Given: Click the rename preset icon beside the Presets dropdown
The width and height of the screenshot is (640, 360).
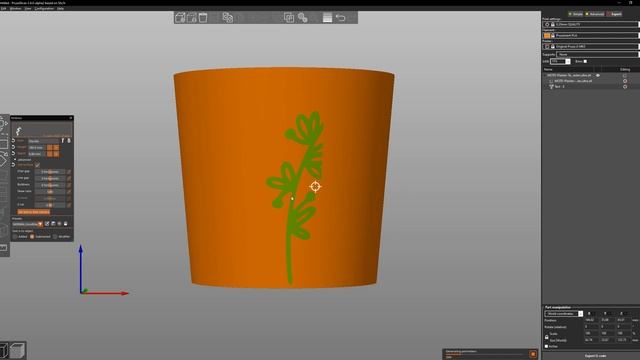Looking at the screenshot, I should point(47,224).
